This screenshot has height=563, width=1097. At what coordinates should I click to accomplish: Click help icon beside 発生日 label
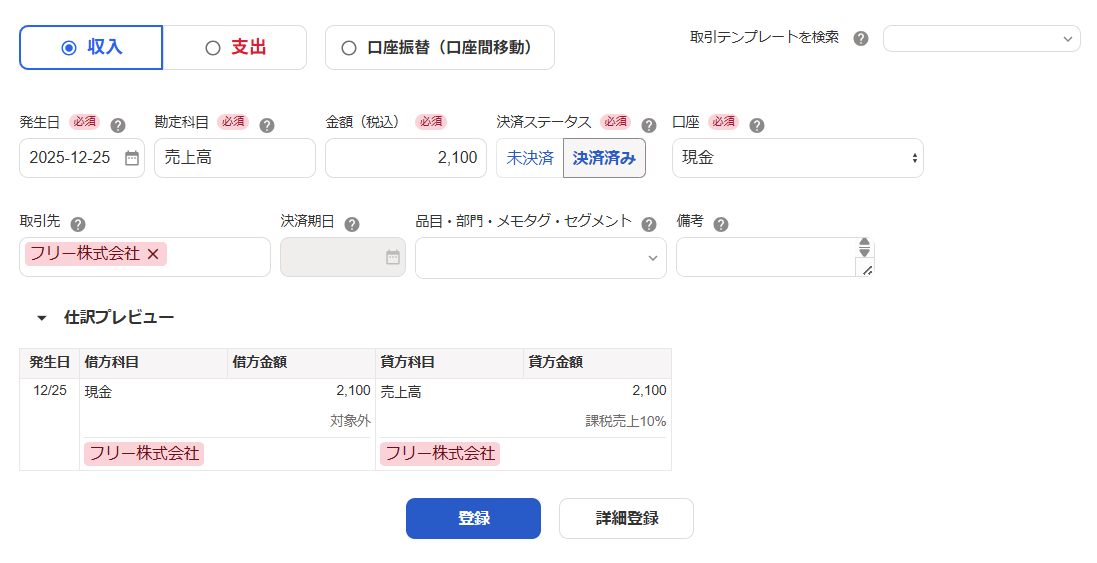click(x=118, y=125)
